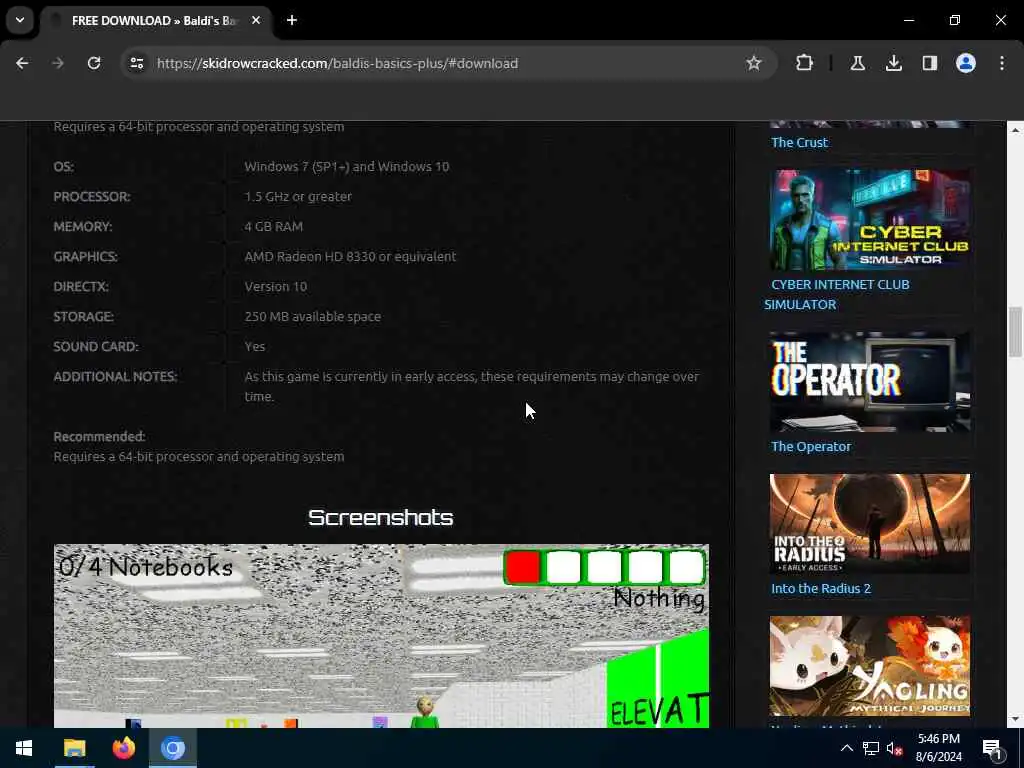Open Chrome Labs flask icon
The height and width of the screenshot is (768, 1024).
[857, 63]
